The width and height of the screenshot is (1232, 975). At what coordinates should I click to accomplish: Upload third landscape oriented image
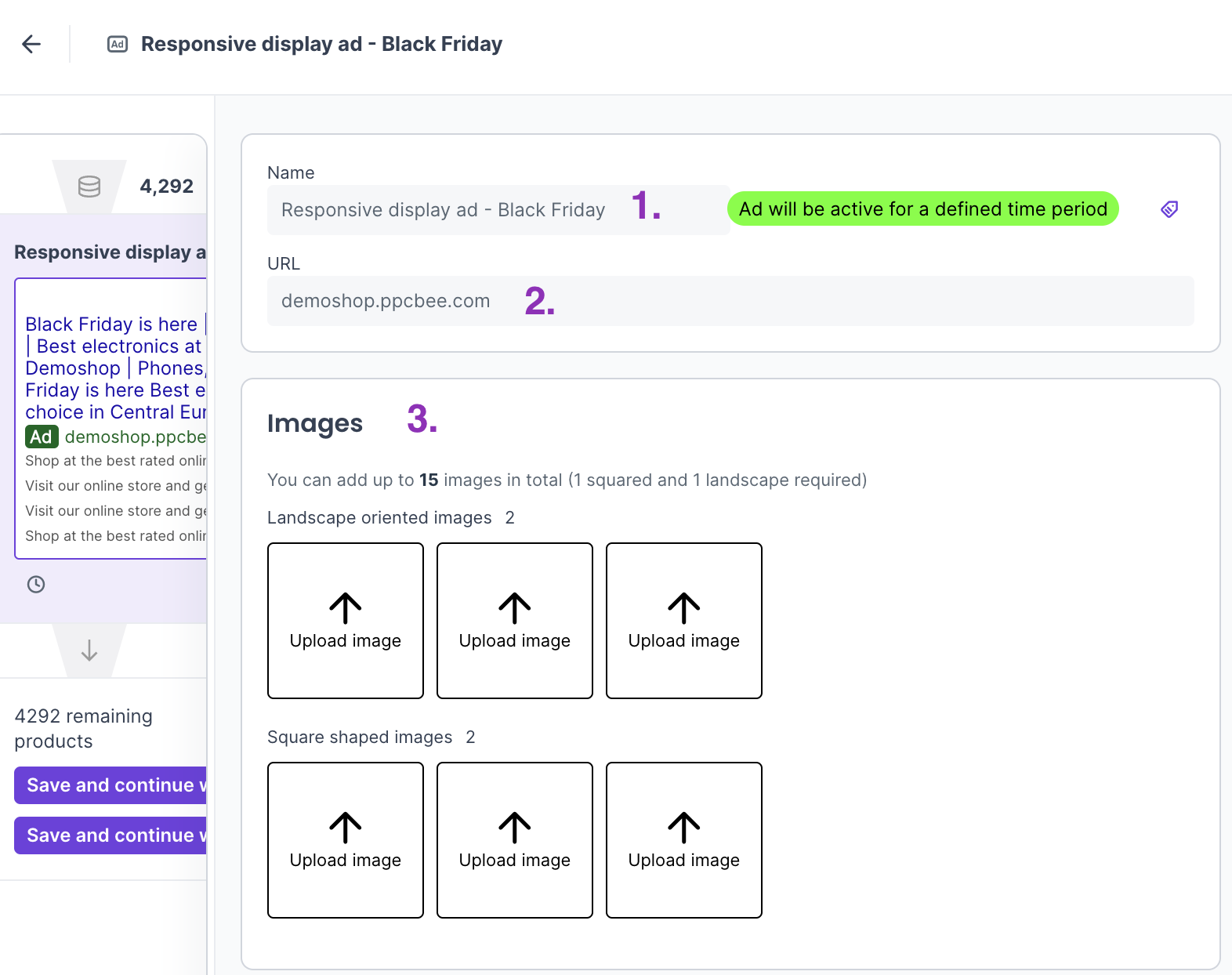684,621
